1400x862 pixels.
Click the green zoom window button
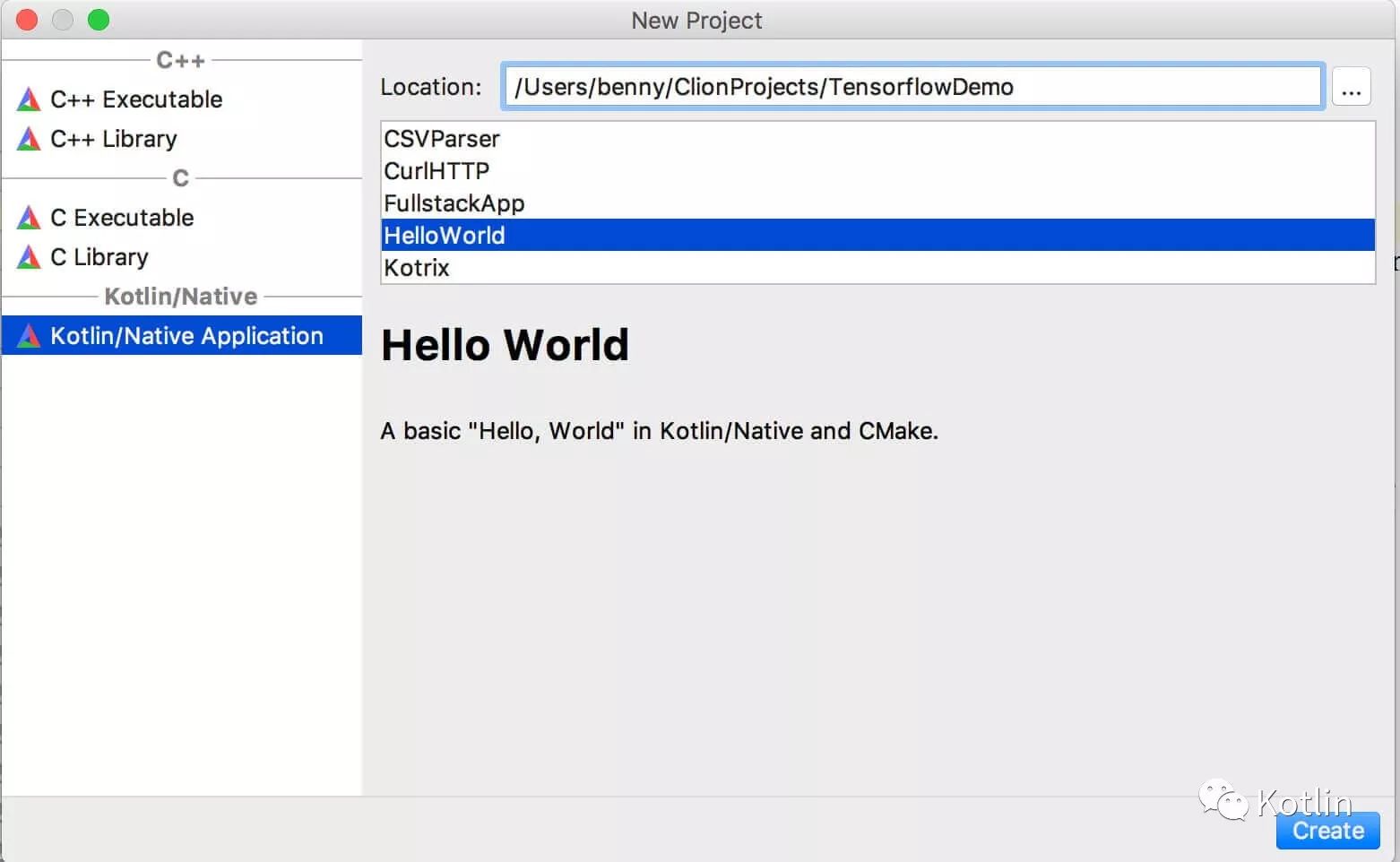(99, 20)
